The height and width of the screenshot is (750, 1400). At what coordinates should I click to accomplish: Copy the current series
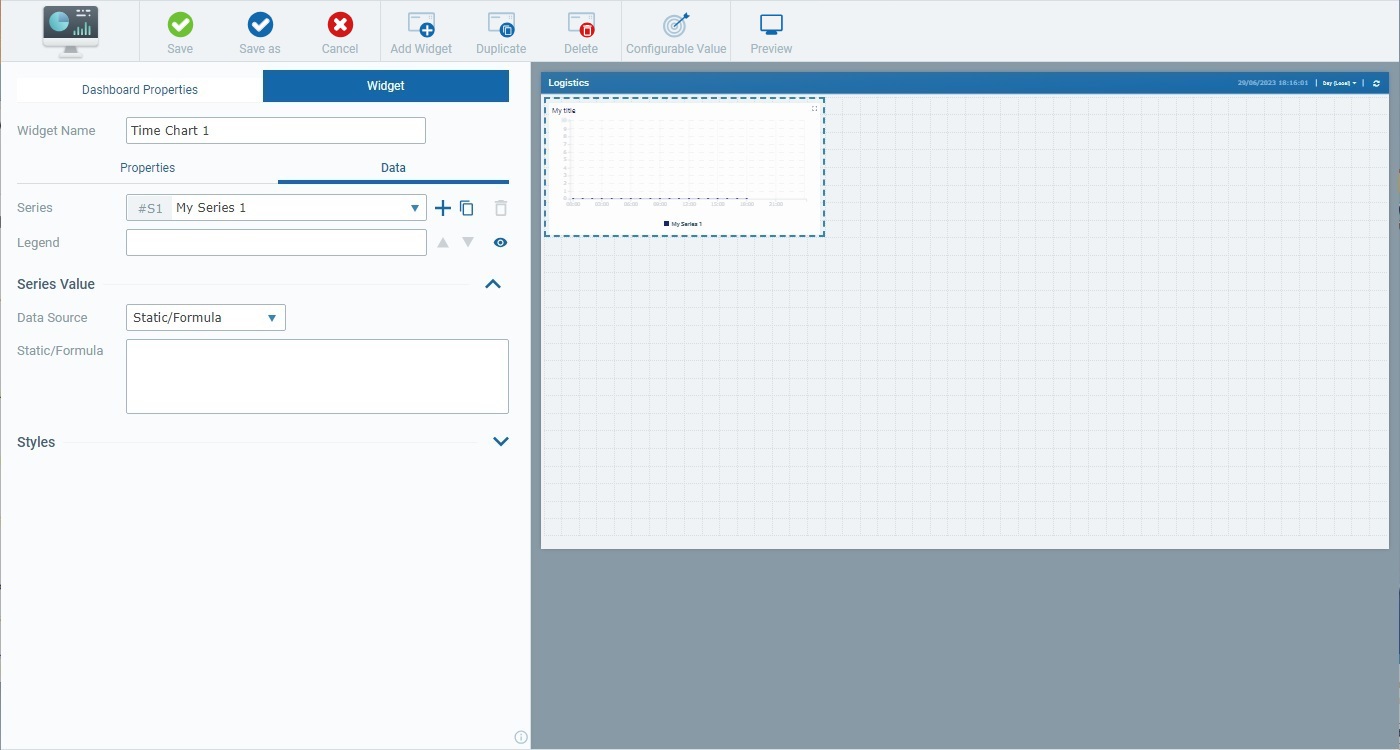coord(467,208)
